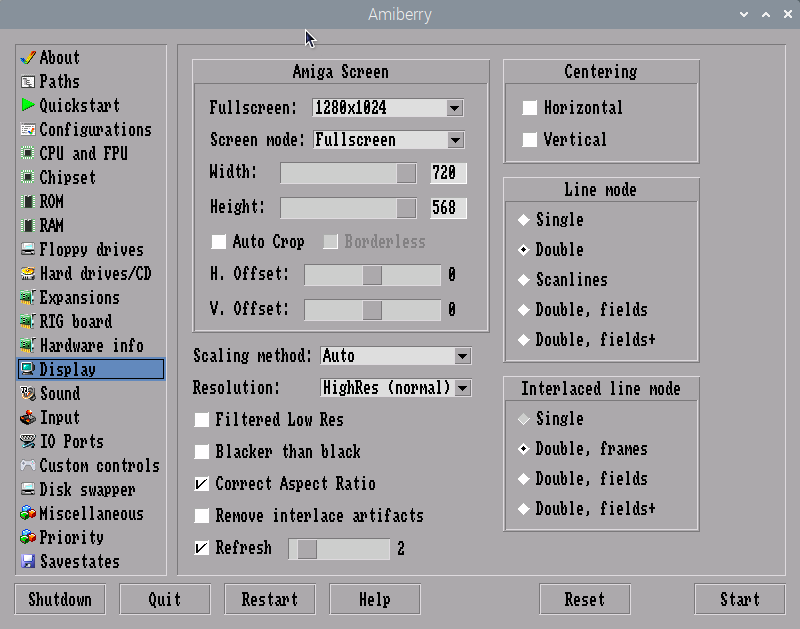Open Floppy drives section
800x629 pixels.
[x=91, y=249]
